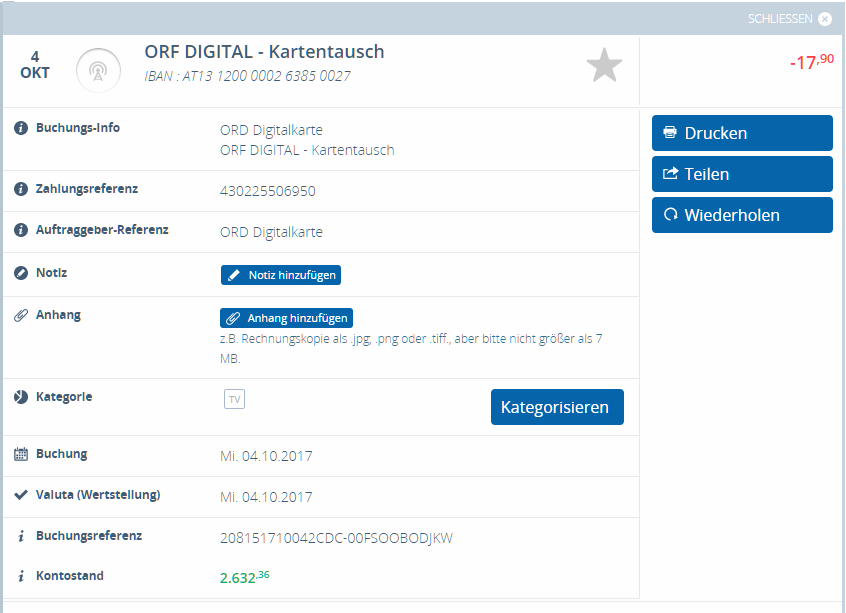This screenshot has height=613, width=846.
Task: Click the Zahlungsreferenz label
Action: (x=87, y=189)
